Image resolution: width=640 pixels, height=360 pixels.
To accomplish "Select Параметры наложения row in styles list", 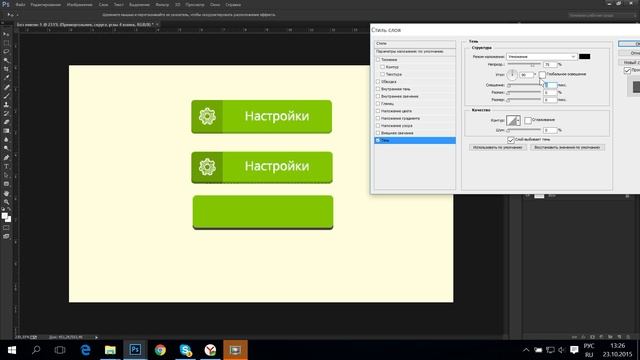I will (x=415, y=52).
